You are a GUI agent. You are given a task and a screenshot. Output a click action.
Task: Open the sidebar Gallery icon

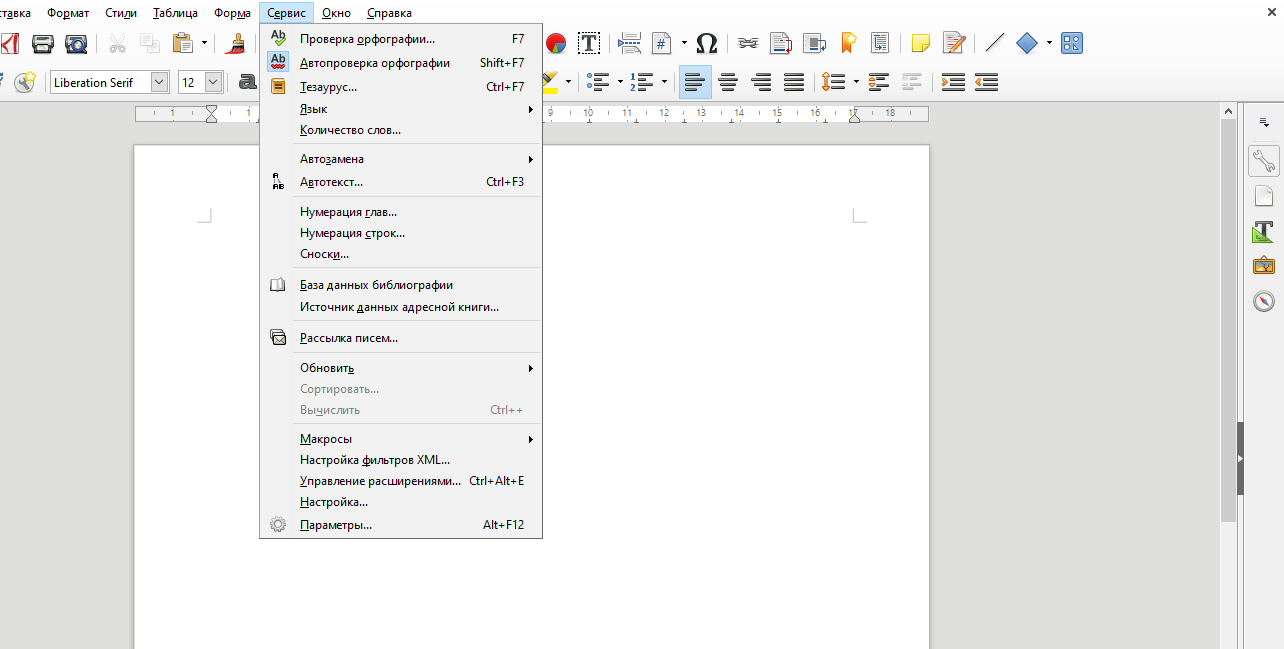pos(1264,266)
